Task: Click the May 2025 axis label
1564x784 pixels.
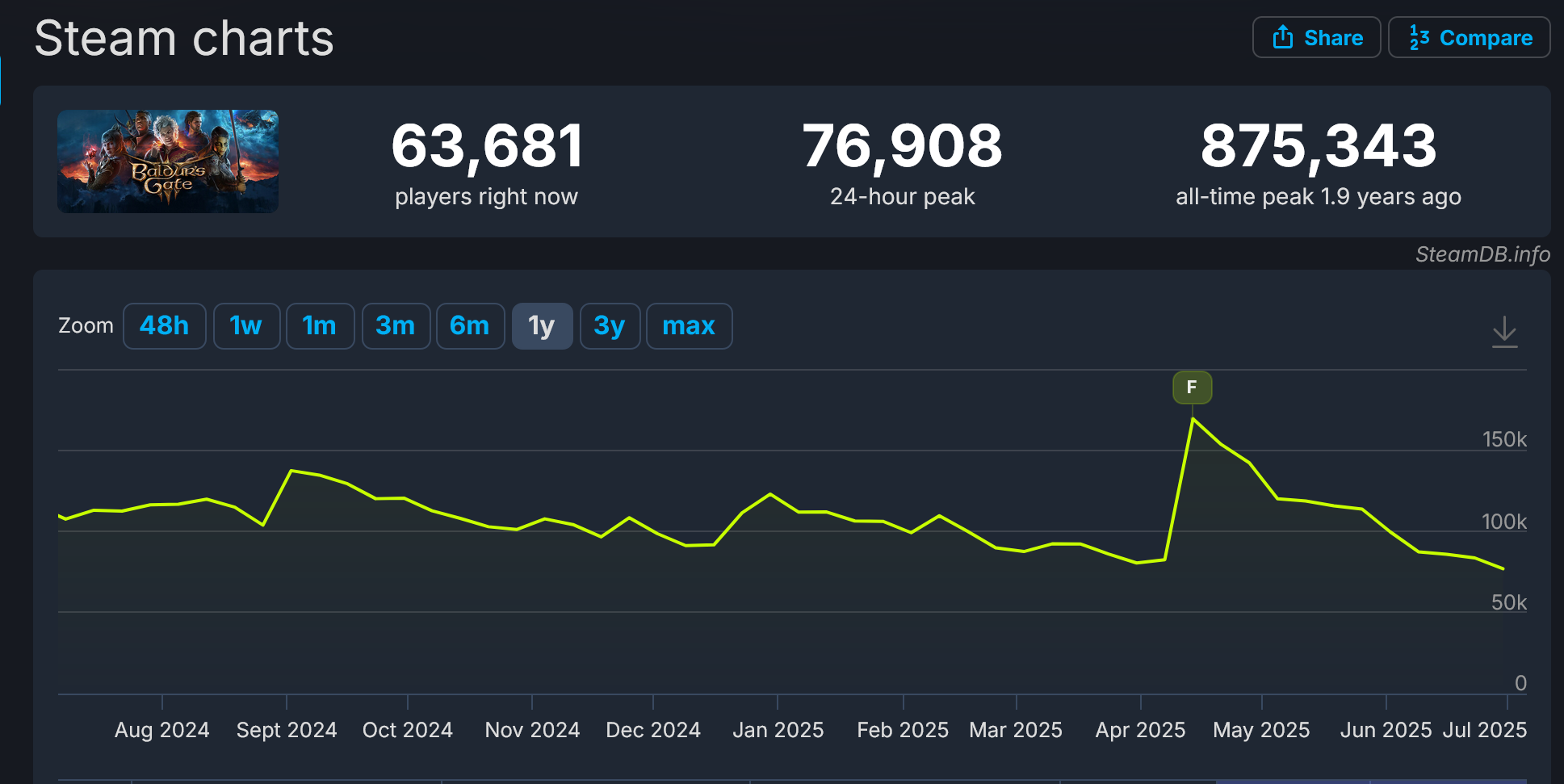Action: 1261,730
